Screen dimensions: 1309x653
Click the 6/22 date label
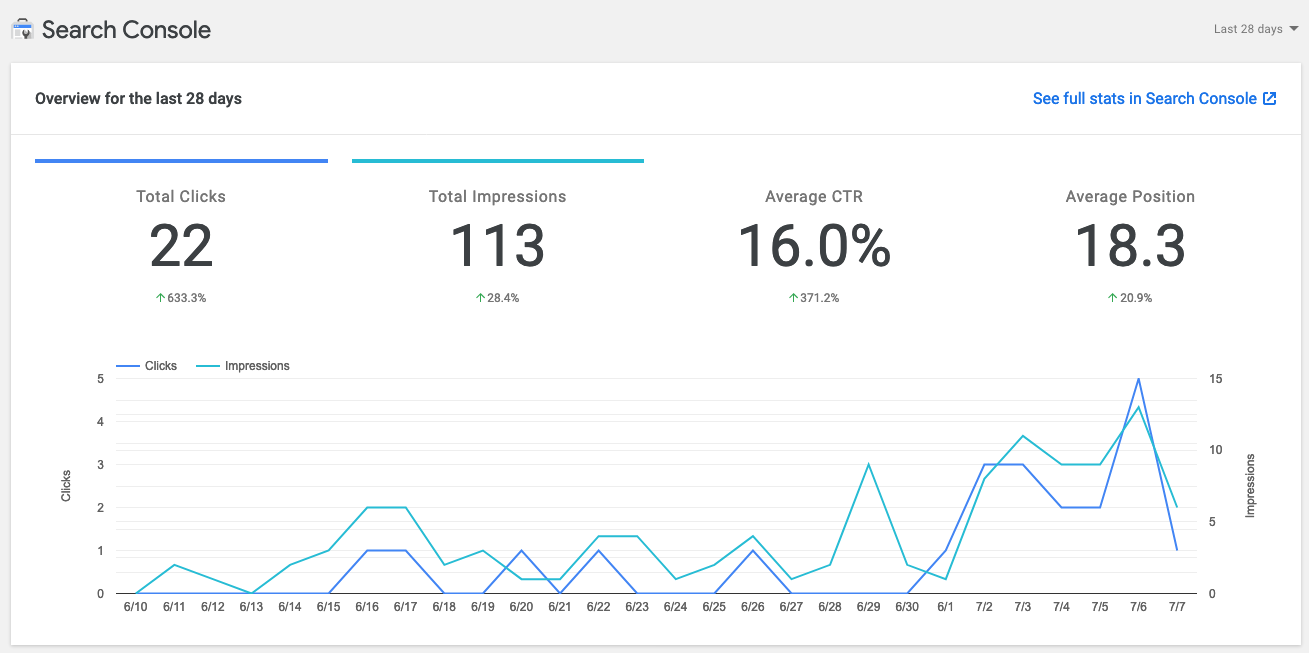click(598, 607)
